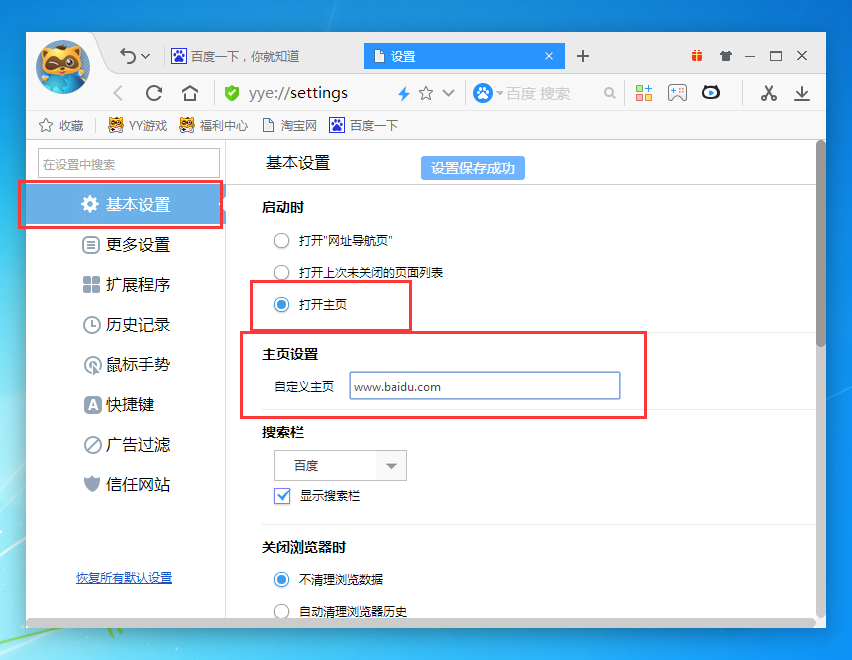852x660 pixels.
Task: Dismiss the 设置保存成功 notification
Action: tap(472, 167)
